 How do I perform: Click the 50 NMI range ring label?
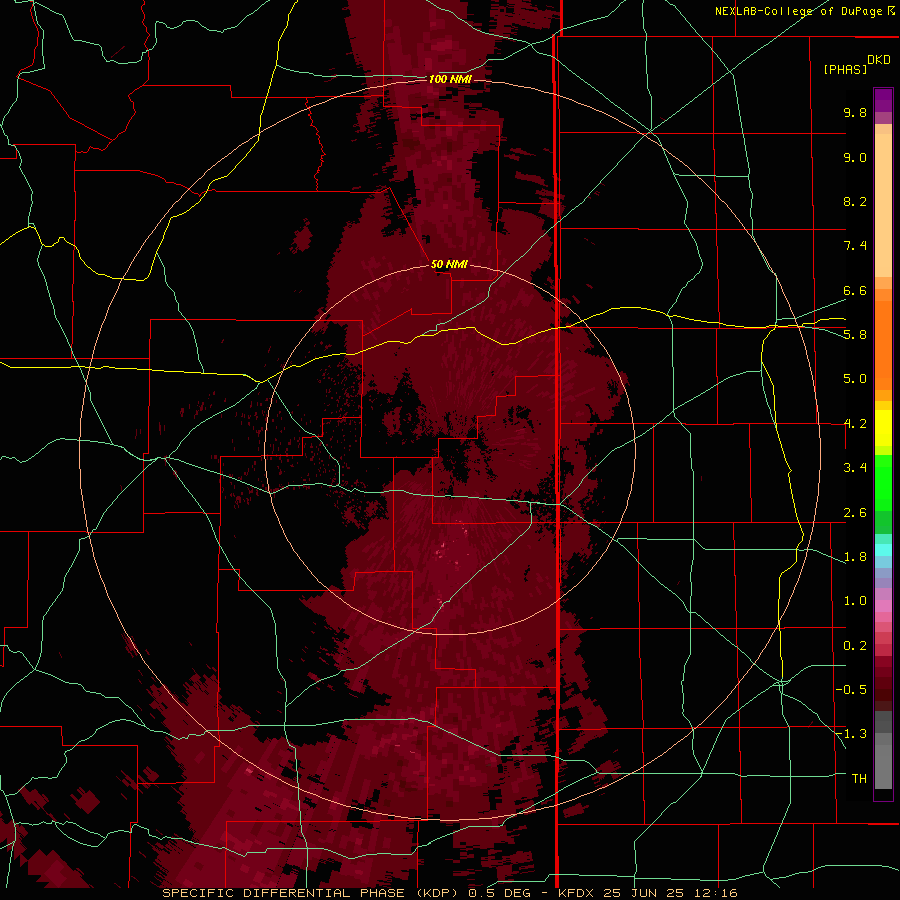(x=449, y=264)
